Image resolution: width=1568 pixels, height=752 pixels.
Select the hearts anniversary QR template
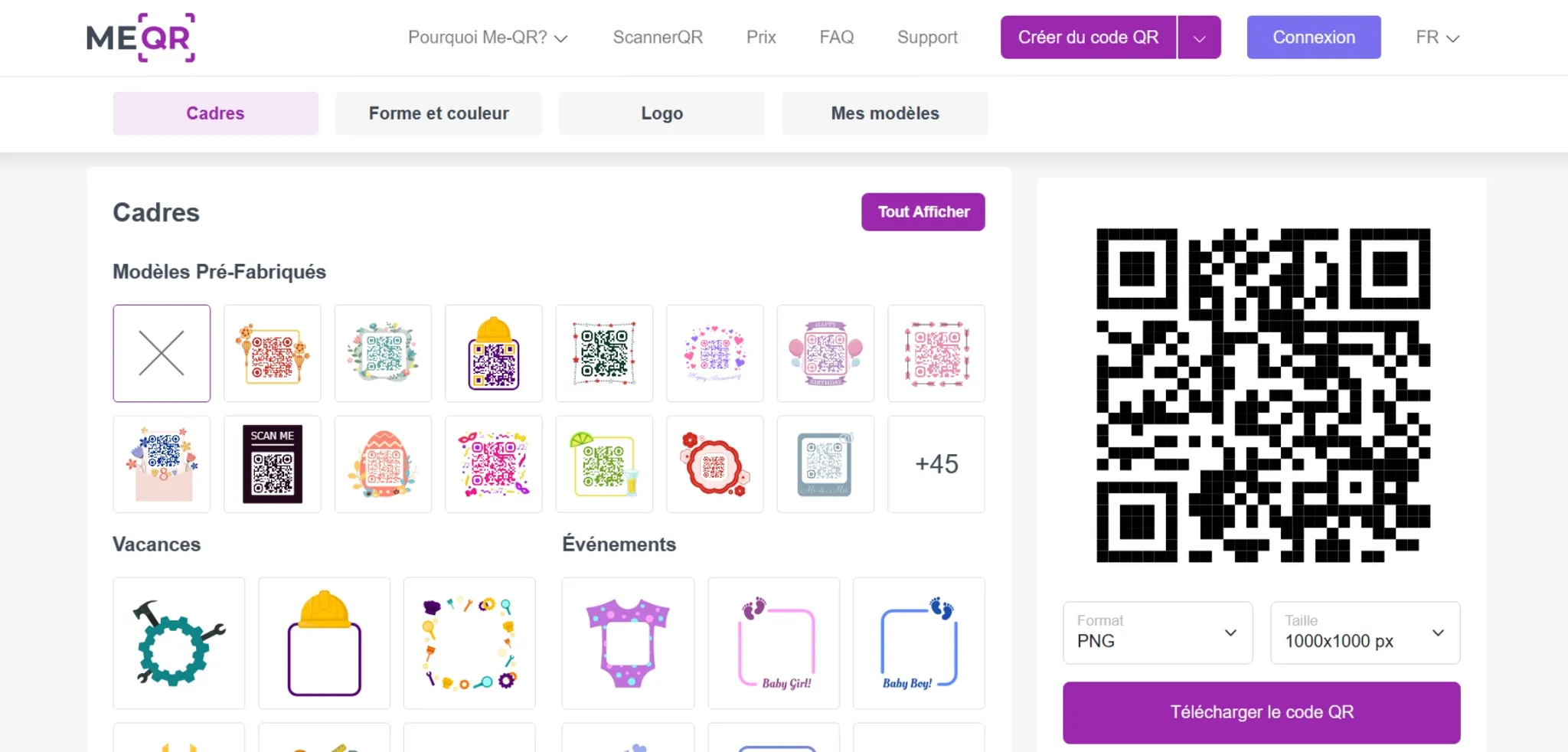715,353
